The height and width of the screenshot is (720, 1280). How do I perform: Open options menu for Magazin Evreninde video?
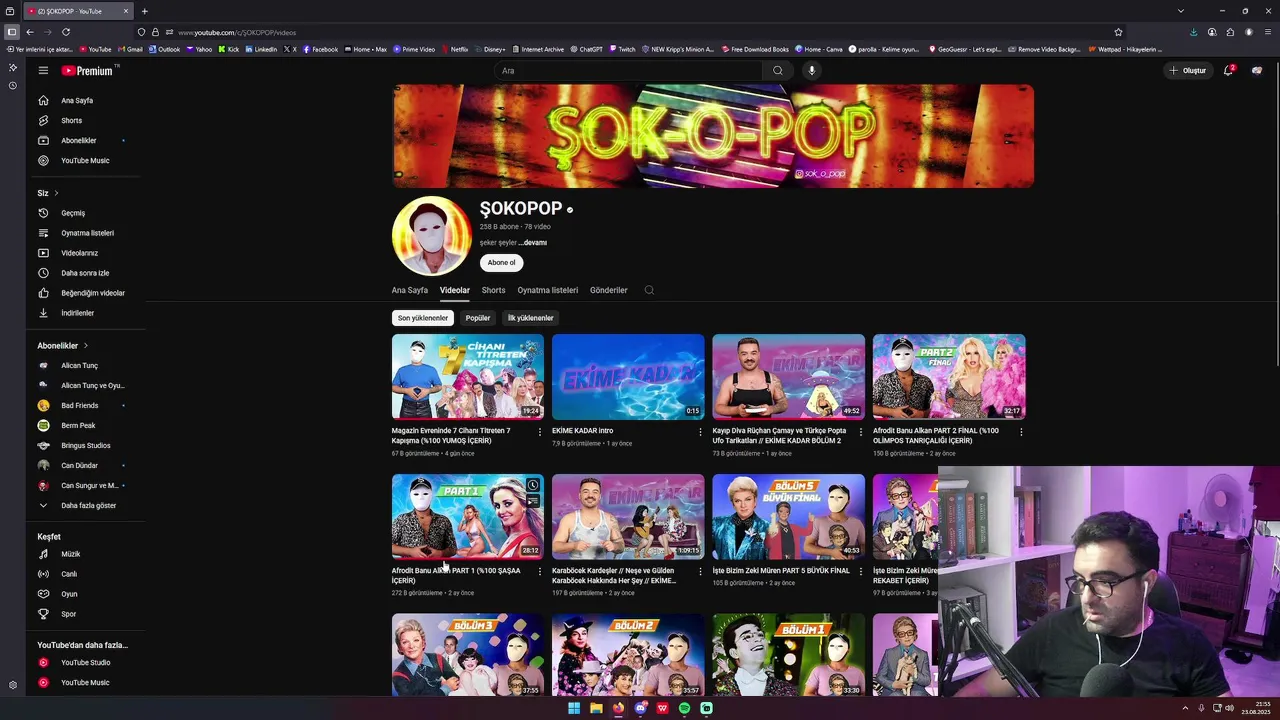tap(540, 432)
